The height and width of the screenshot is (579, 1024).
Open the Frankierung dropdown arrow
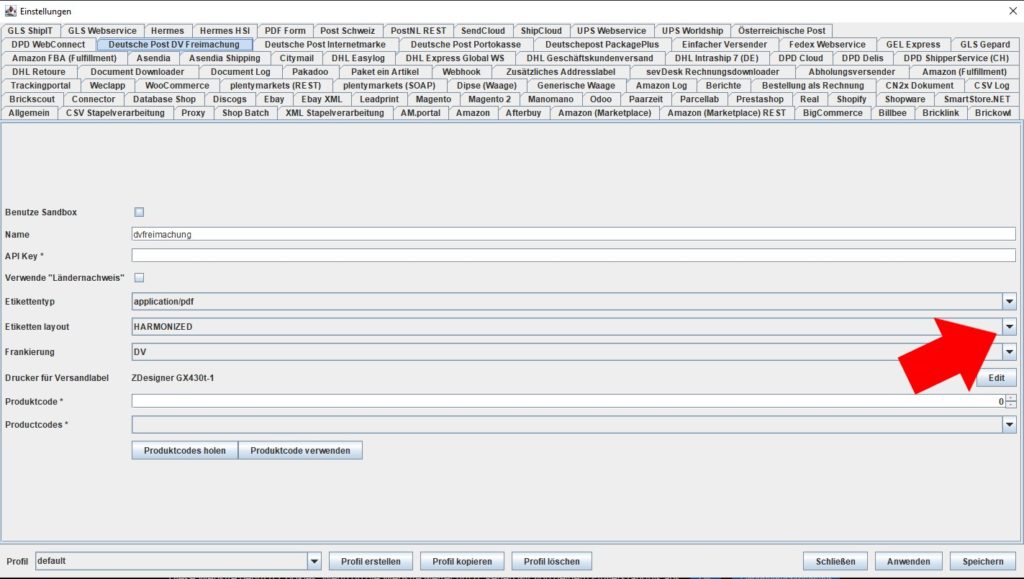[1010, 352]
